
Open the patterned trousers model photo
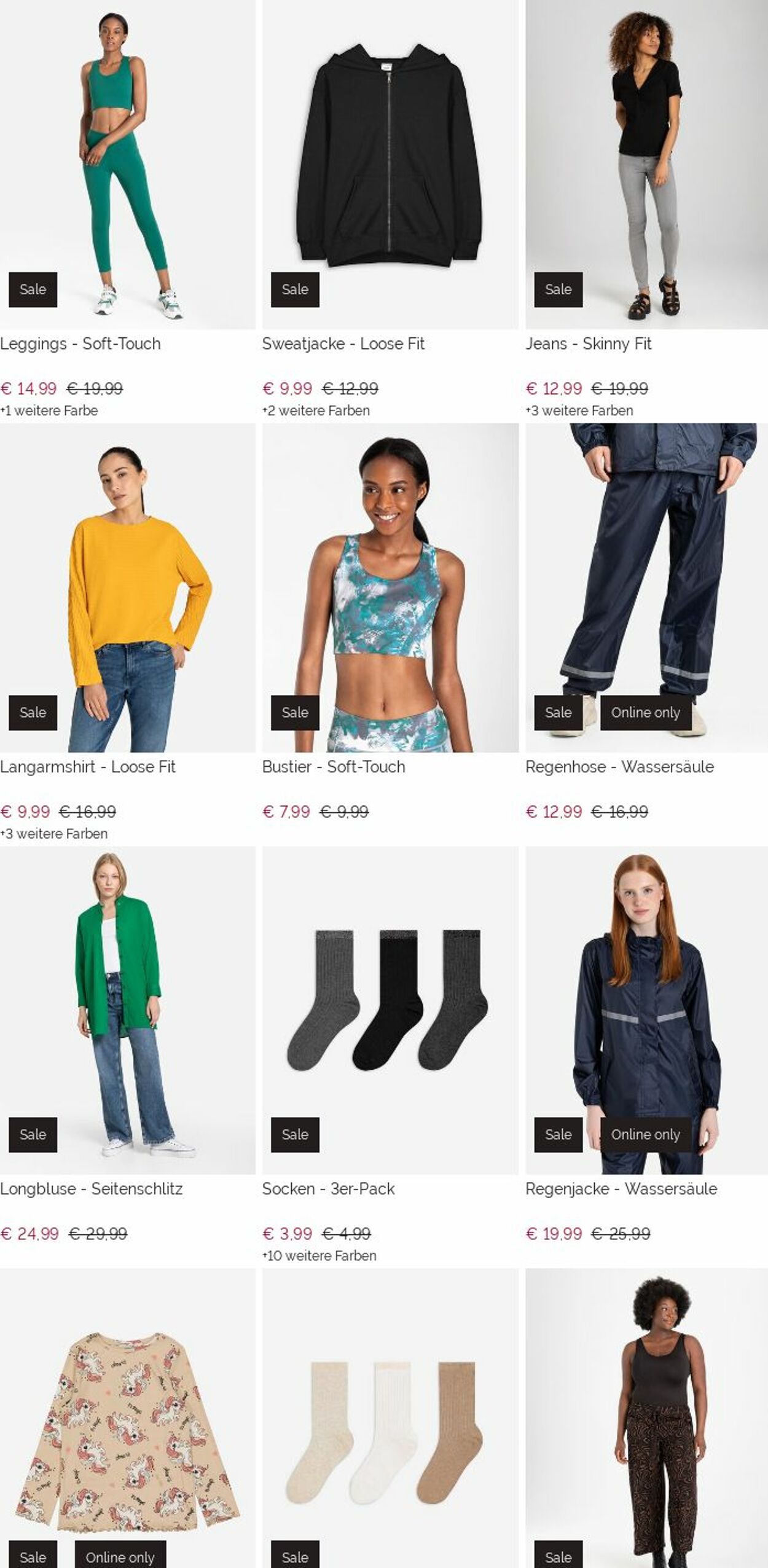point(646,1418)
